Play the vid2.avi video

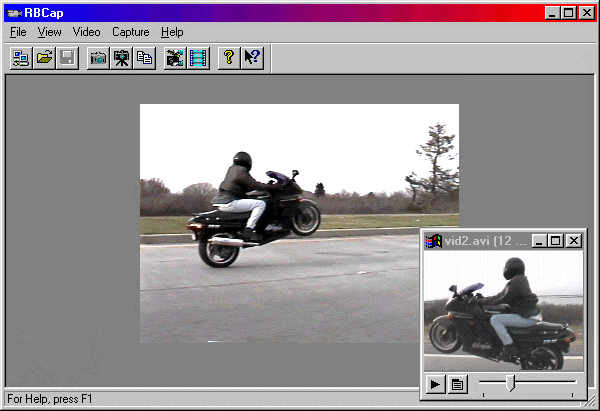click(x=435, y=384)
